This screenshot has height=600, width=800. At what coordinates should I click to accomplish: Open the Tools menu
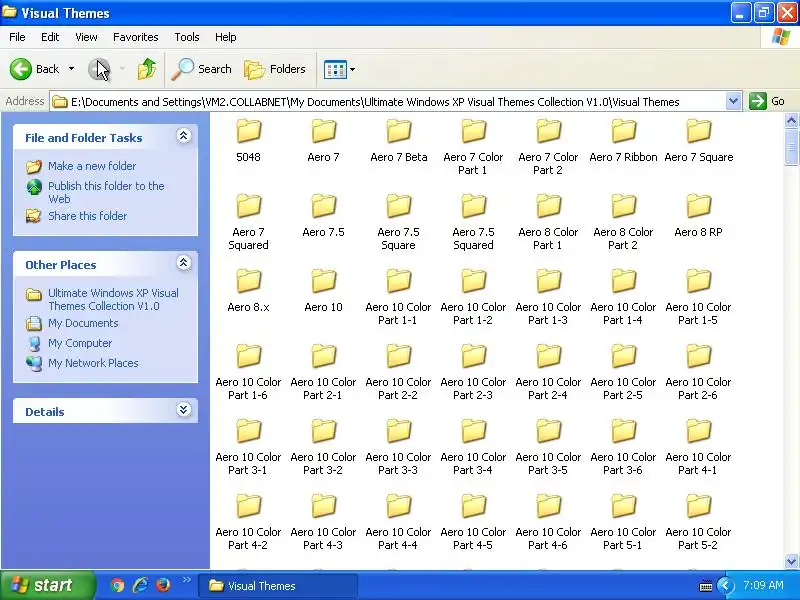187,37
